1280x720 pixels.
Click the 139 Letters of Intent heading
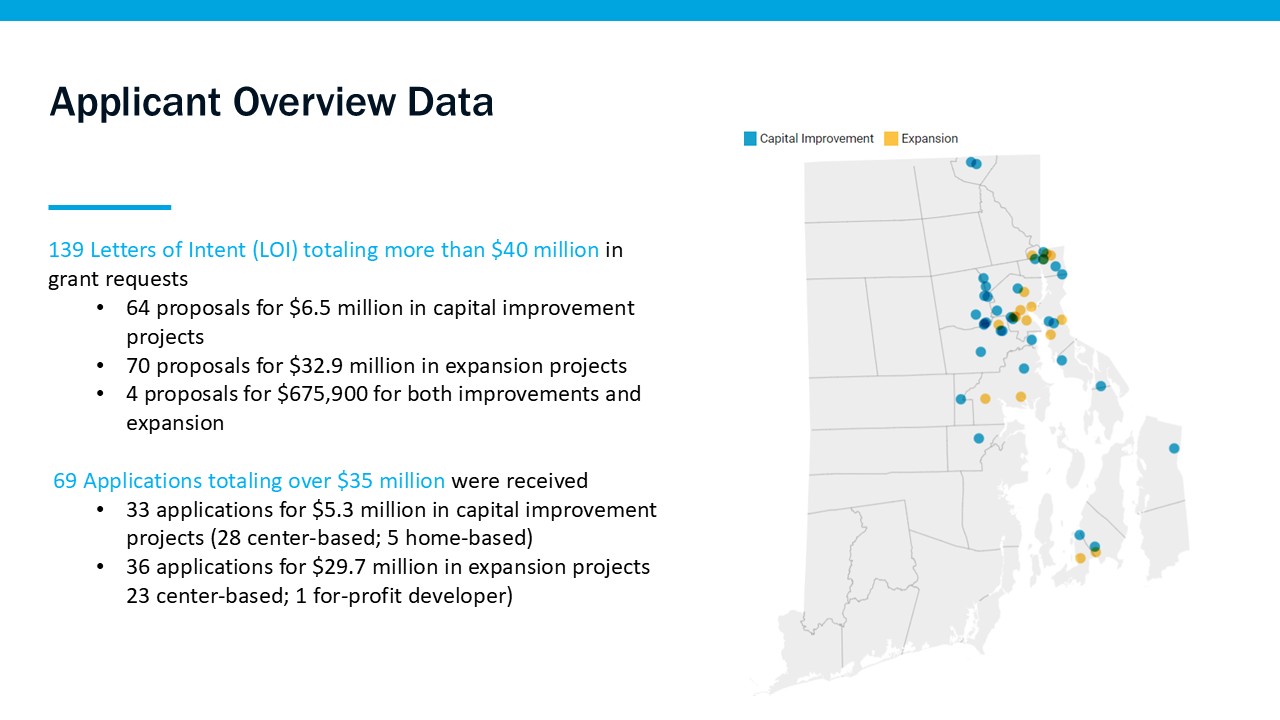323,250
